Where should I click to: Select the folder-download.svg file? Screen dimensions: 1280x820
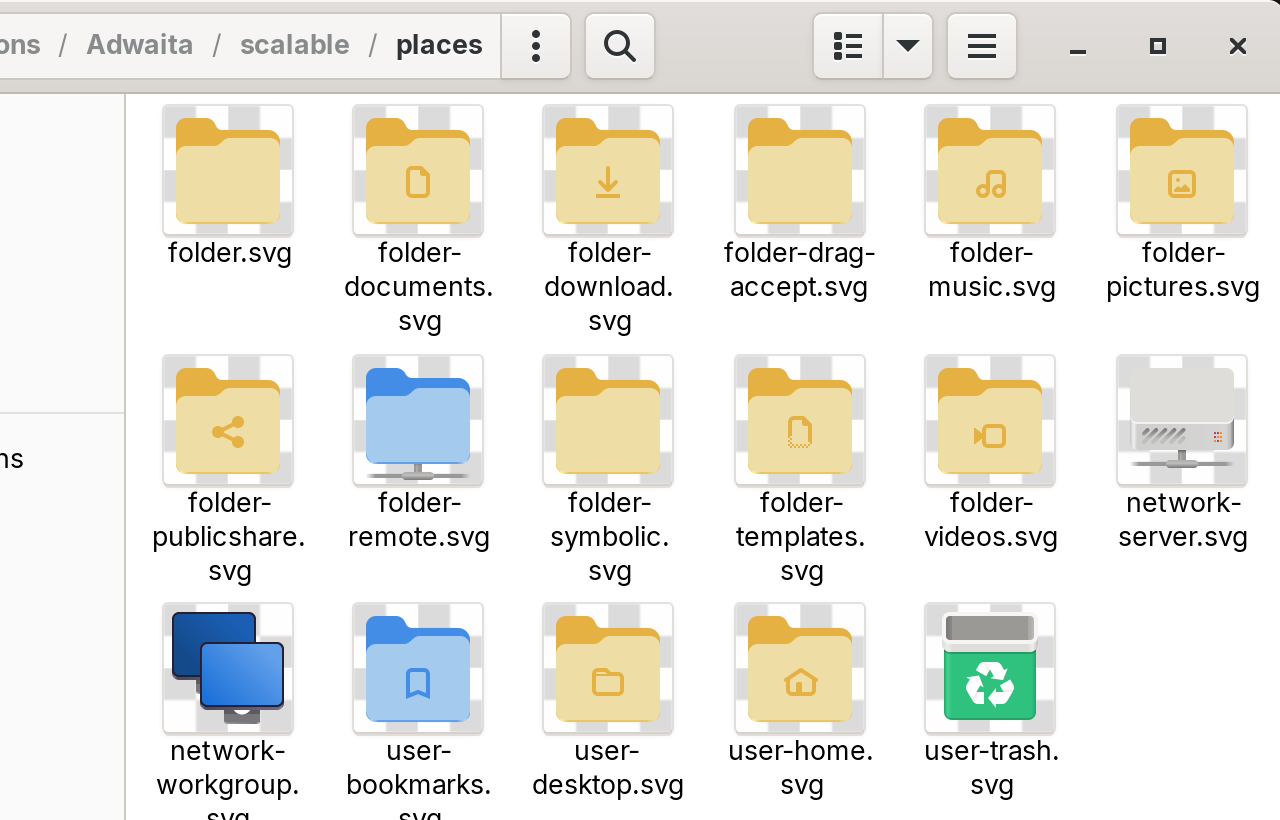[608, 171]
